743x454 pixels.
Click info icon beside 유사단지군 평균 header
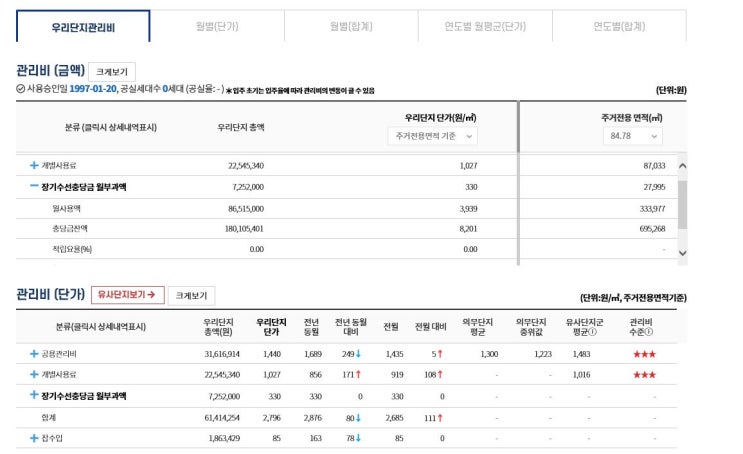click(592, 332)
